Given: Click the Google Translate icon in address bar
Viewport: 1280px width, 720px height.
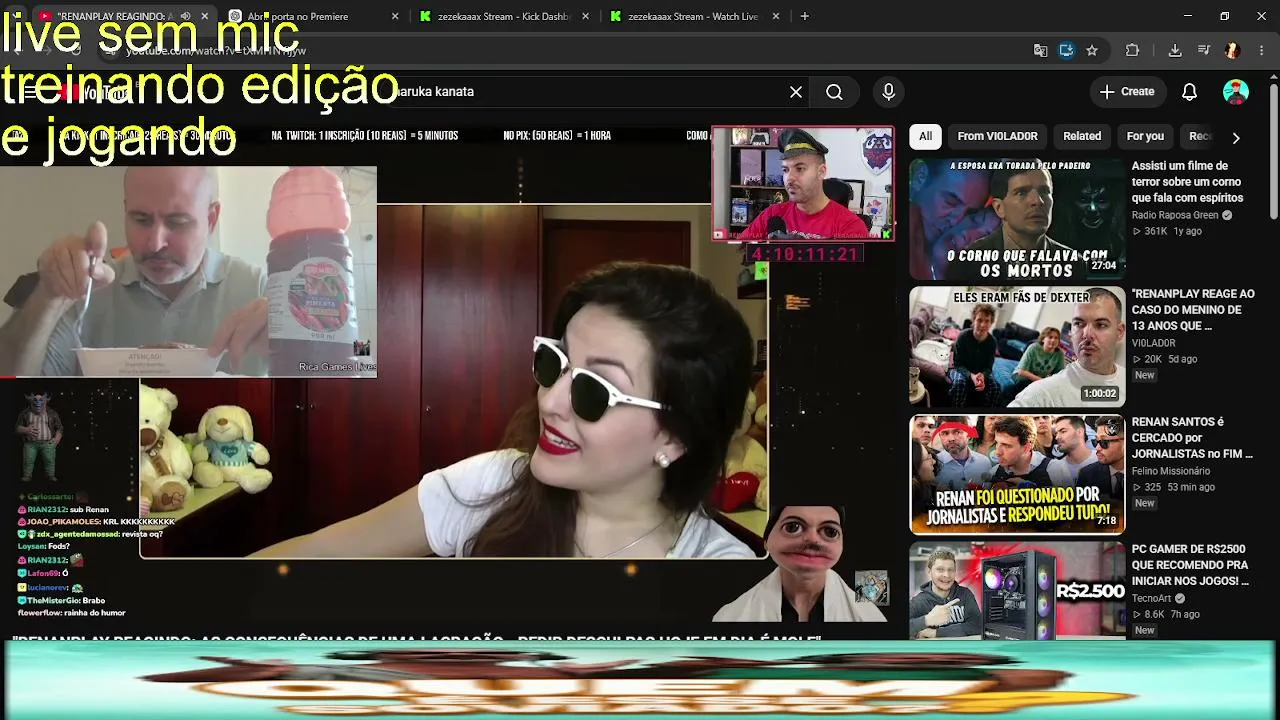Looking at the screenshot, I should pyautogui.click(x=1041, y=50).
